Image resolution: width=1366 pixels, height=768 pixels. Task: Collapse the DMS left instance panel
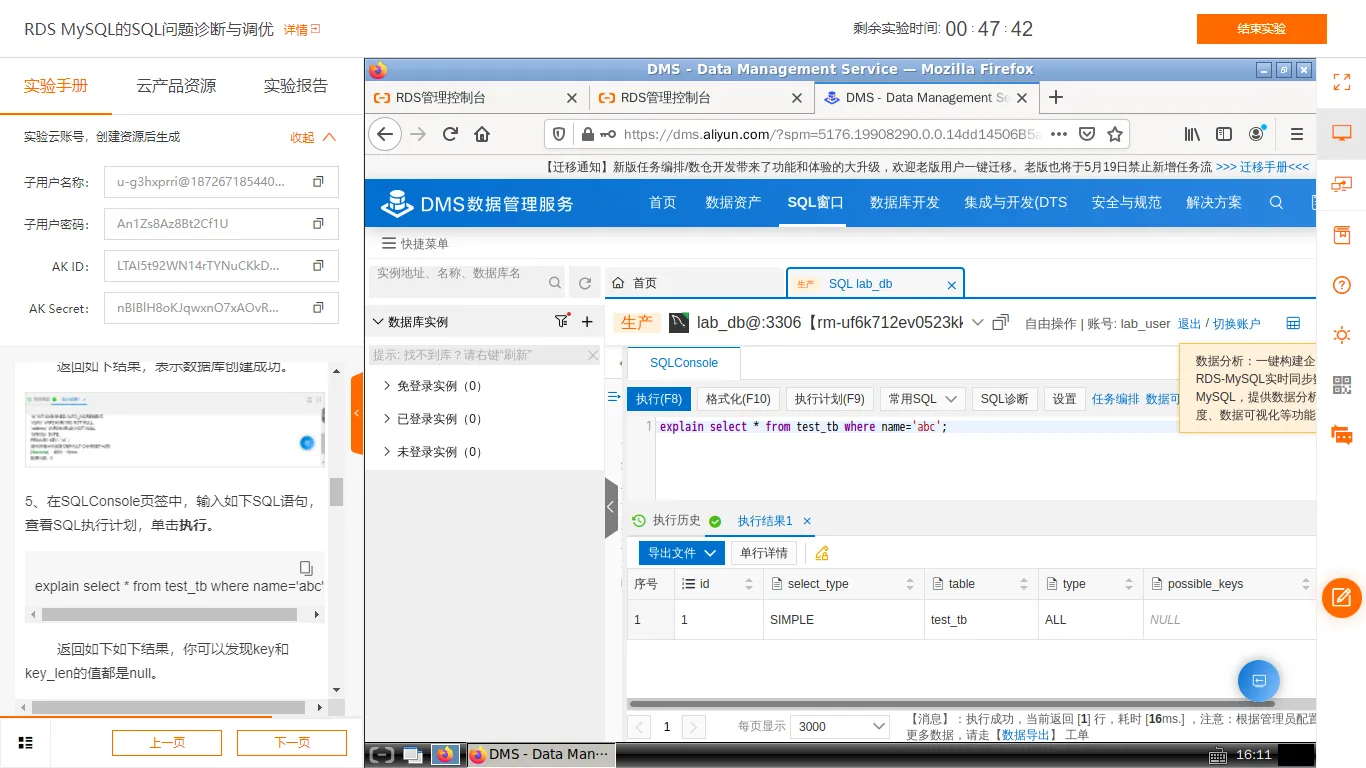click(x=612, y=508)
